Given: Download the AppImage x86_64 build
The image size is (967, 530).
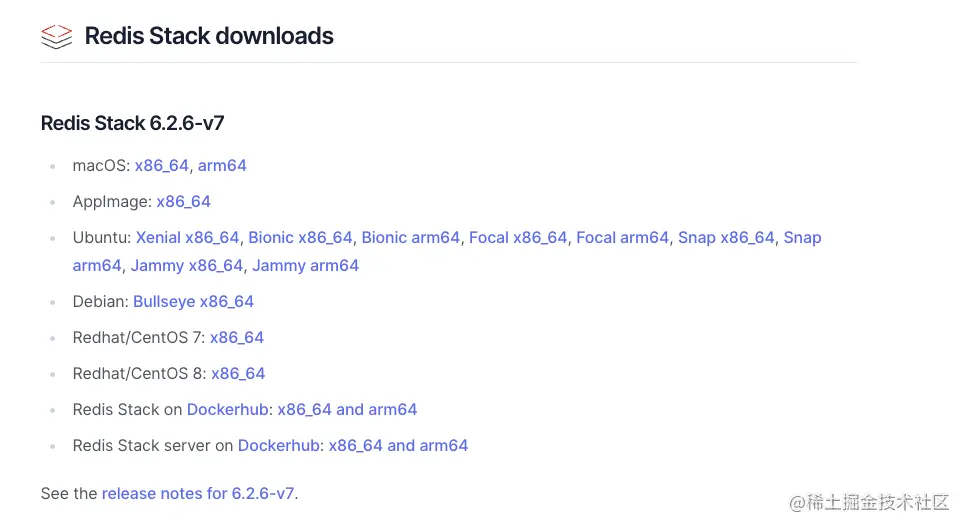Looking at the screenshot, I should coord(183,201).
